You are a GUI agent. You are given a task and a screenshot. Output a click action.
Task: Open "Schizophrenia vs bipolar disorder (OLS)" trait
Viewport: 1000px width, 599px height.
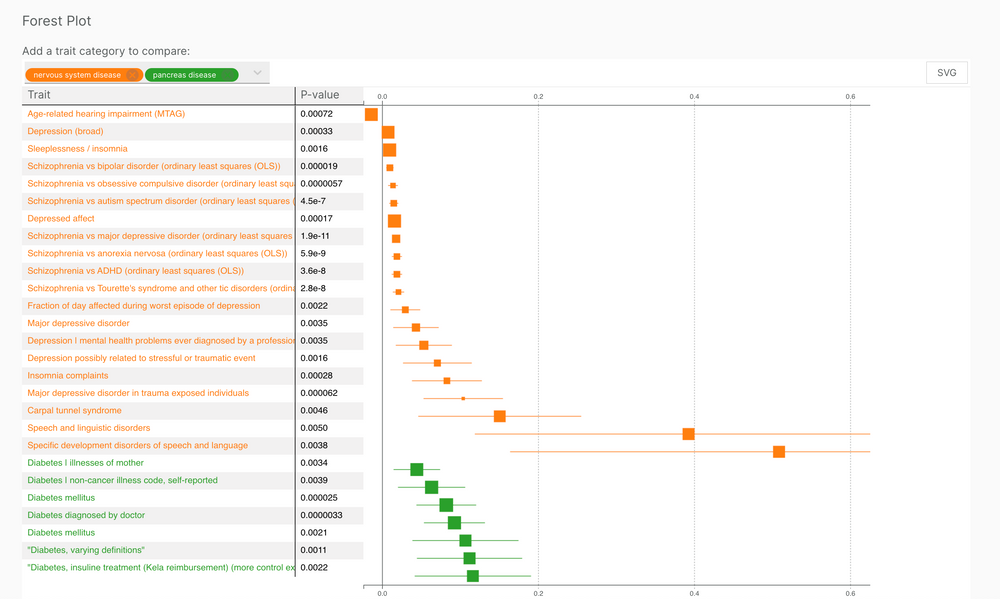point(153,166)
